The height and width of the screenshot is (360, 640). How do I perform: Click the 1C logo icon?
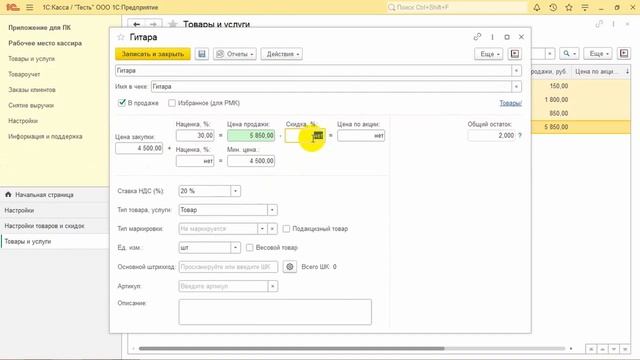(13, 7)
